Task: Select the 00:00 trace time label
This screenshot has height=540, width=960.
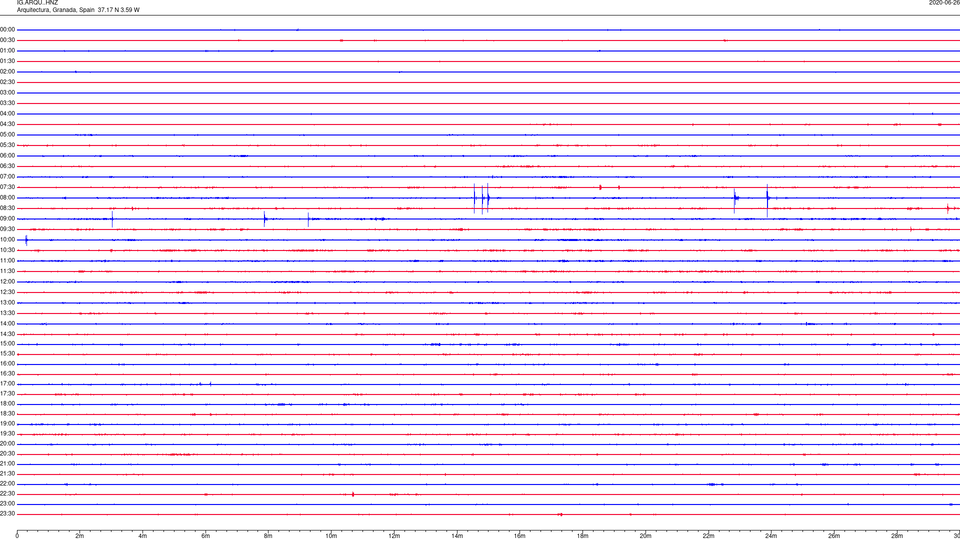Action: 7,30
